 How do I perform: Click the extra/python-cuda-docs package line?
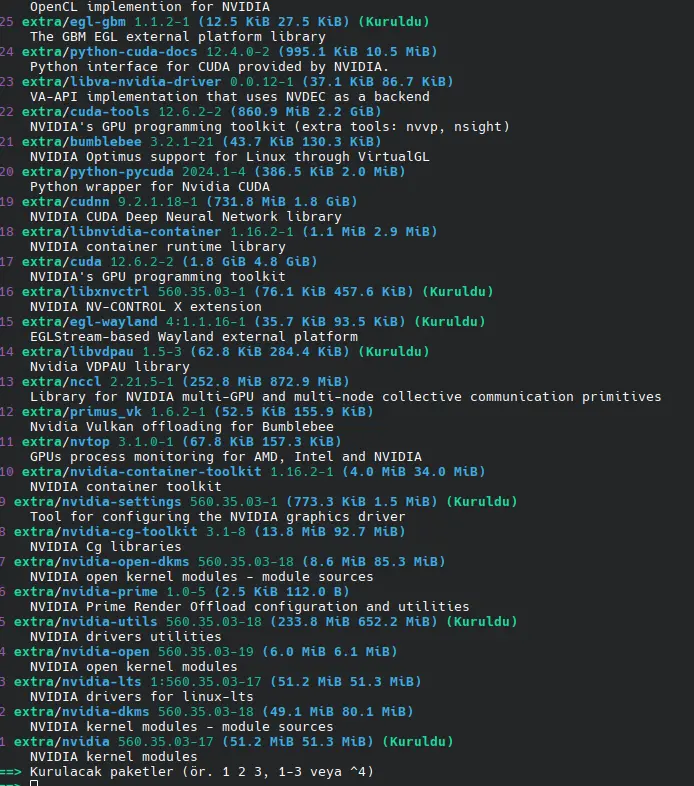[218, 52]
